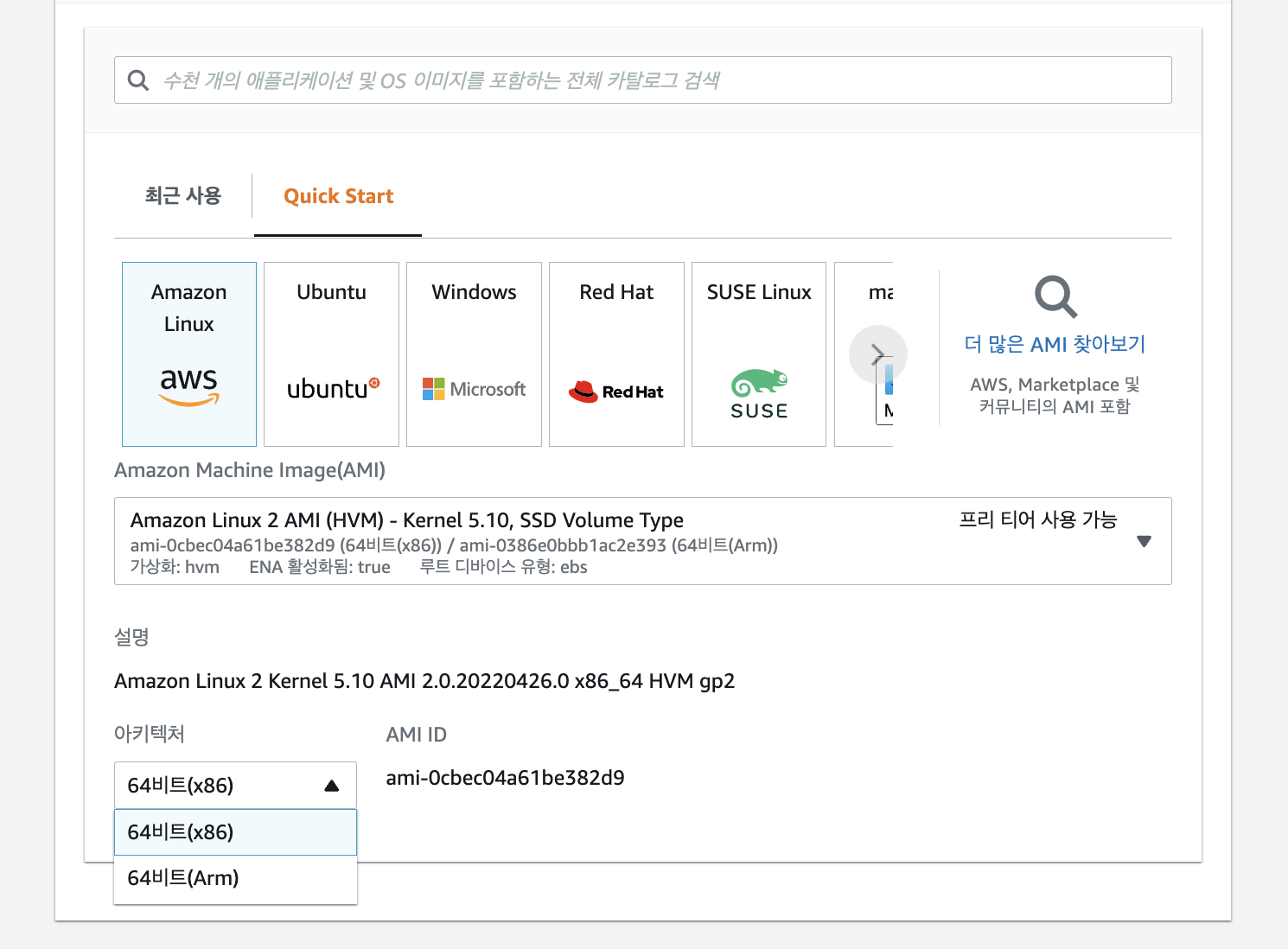Choose the Red Hat AMI card
The height and width of the screenshot is (949, 1288).
point(616,354)
